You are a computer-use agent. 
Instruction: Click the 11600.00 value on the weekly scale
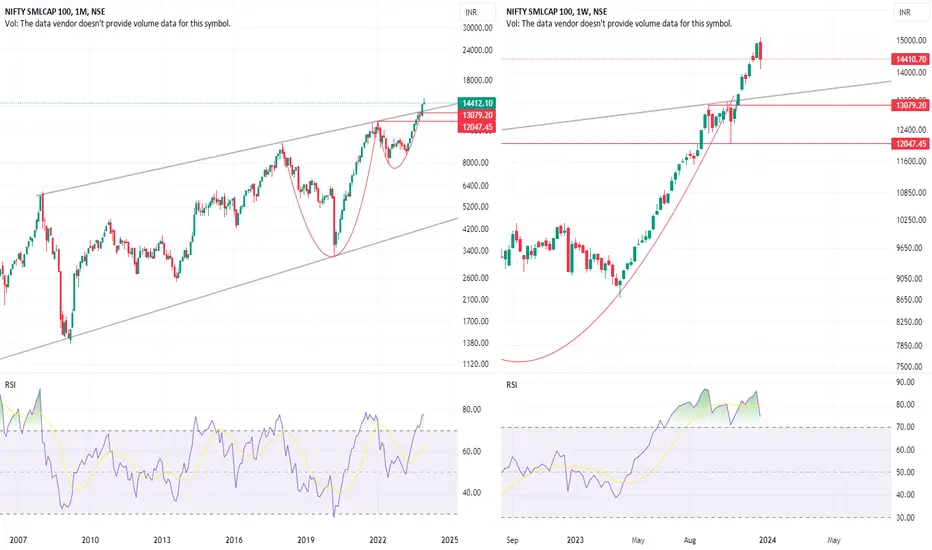pyautogui.click(x=911, y=161)
